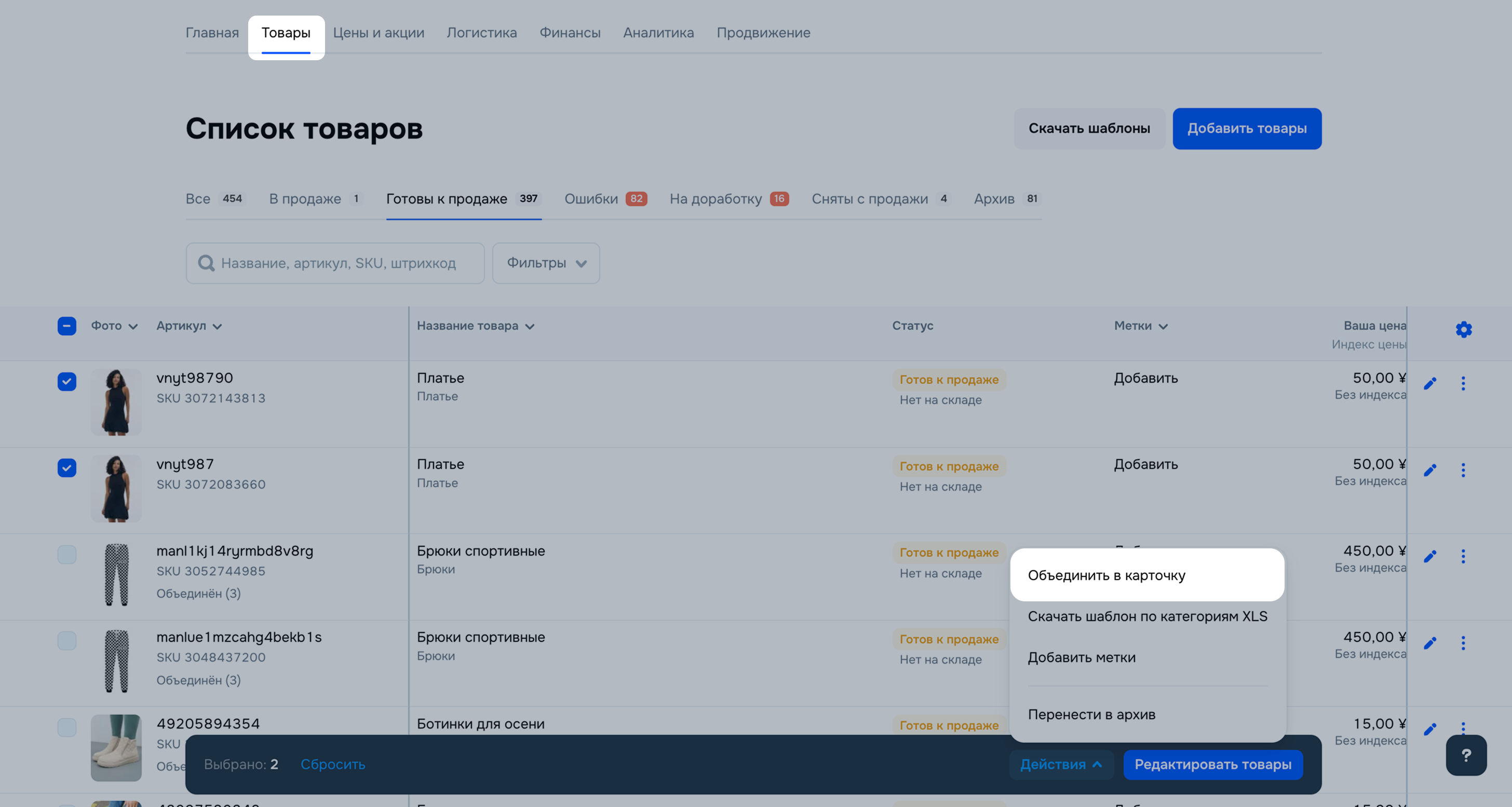The width and height of the screenshot is (1512, 807).
Task: Click pencil edit icon for vnyt987 row
Action: click(1430, 469)
